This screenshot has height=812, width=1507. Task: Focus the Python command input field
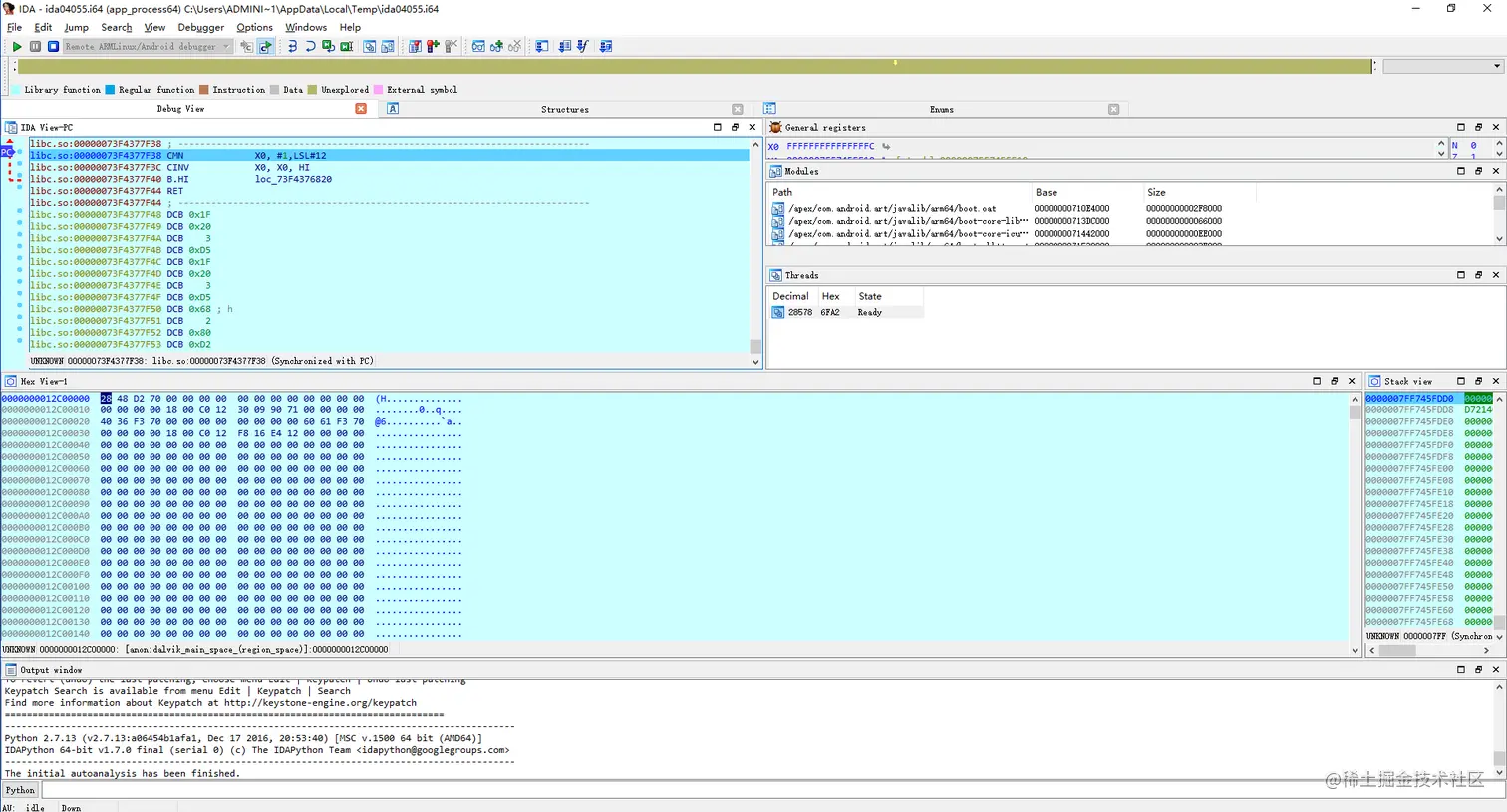pos(772,790)
